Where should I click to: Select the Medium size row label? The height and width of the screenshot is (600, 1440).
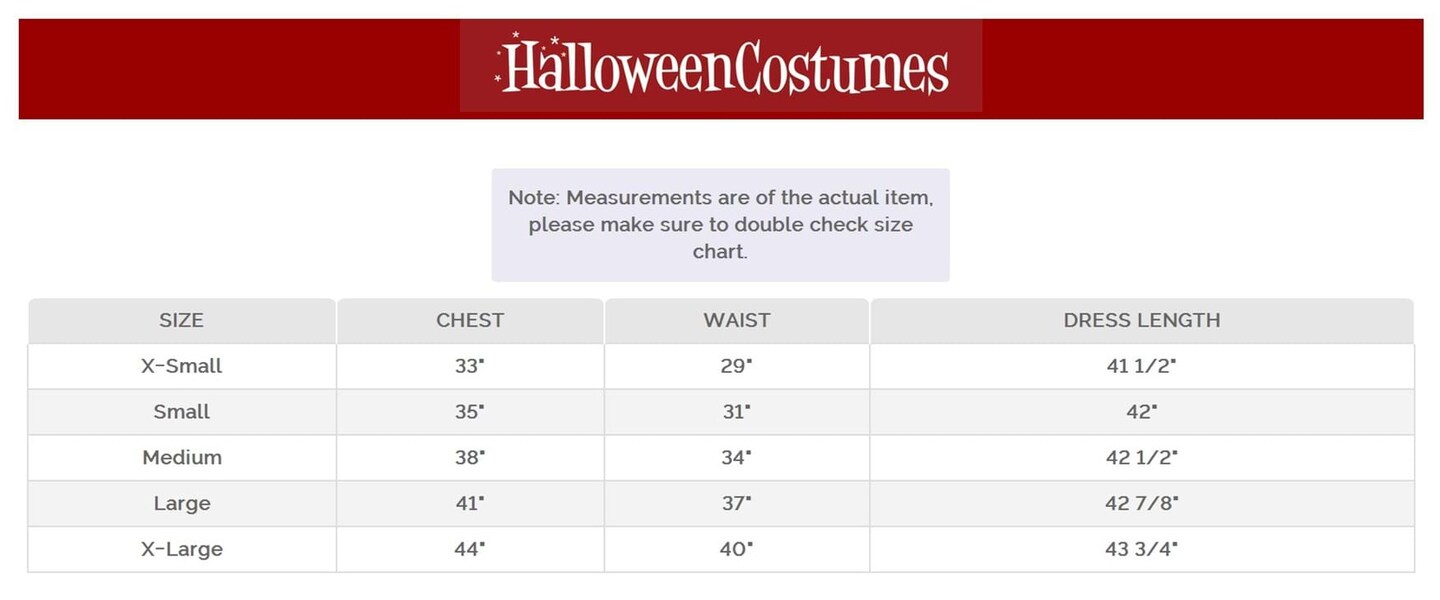tap(181, 458)
